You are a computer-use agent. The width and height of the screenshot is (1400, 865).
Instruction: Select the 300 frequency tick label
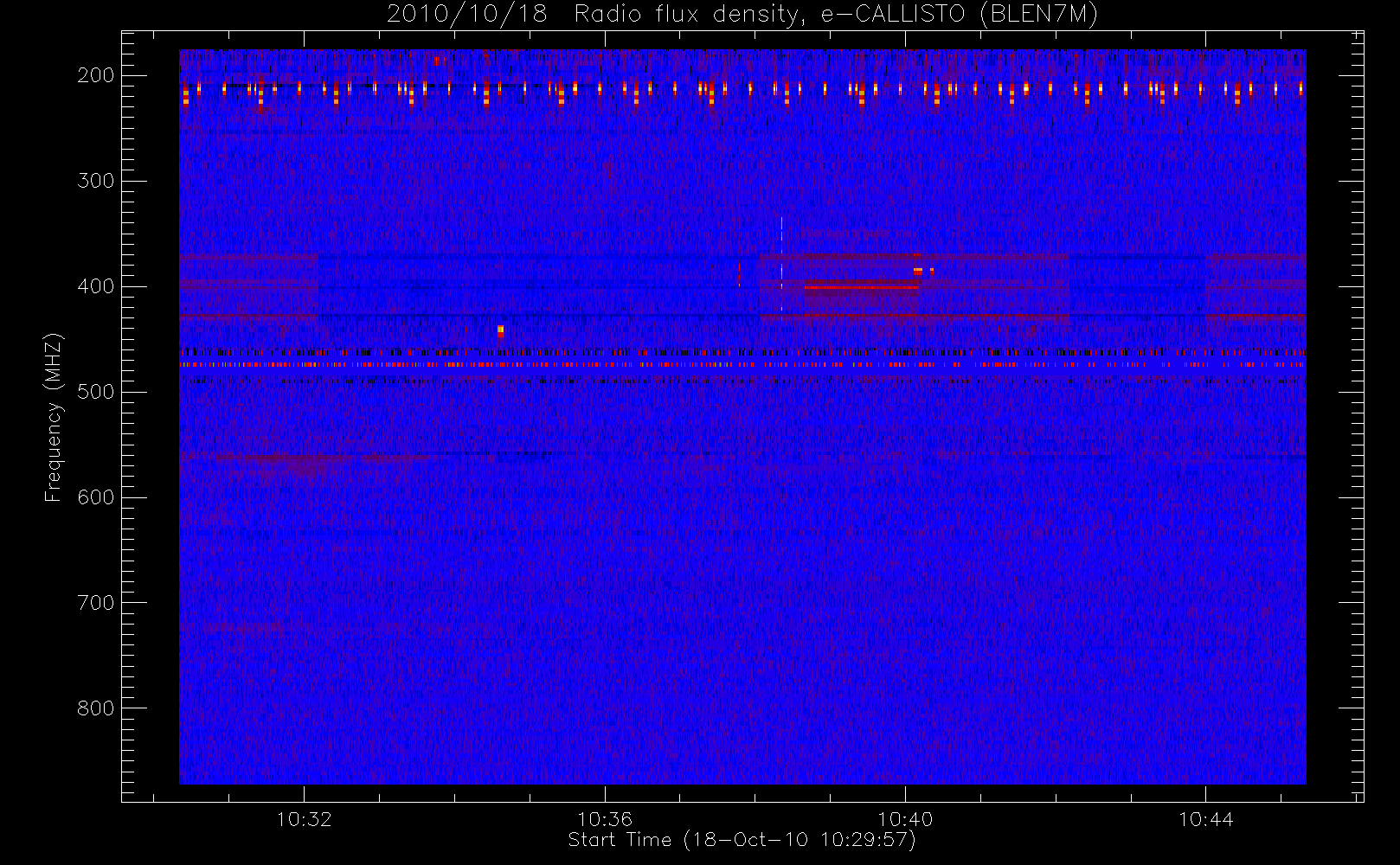coord(96,181)
